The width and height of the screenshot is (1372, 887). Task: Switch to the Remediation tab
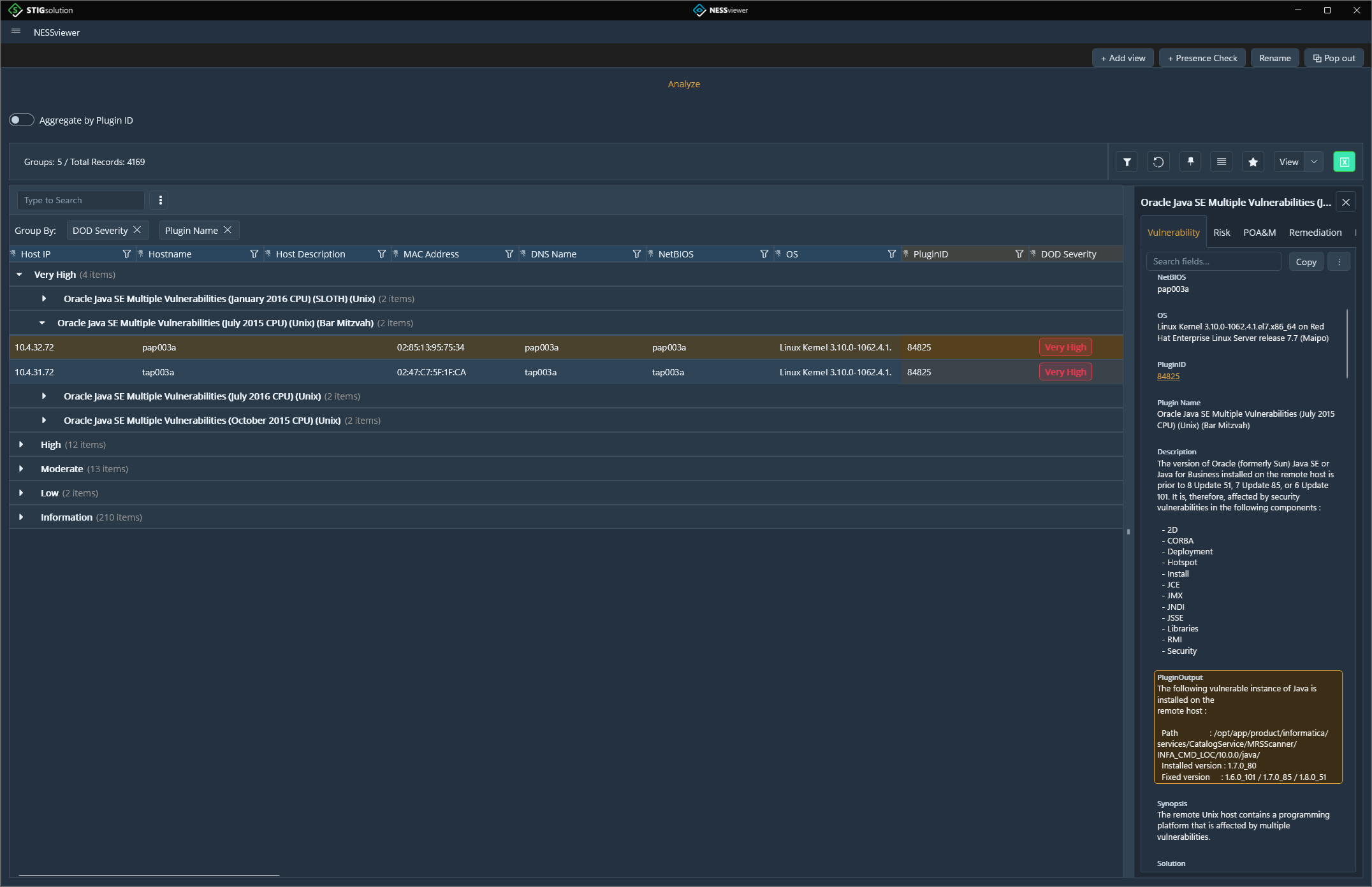1315,232
